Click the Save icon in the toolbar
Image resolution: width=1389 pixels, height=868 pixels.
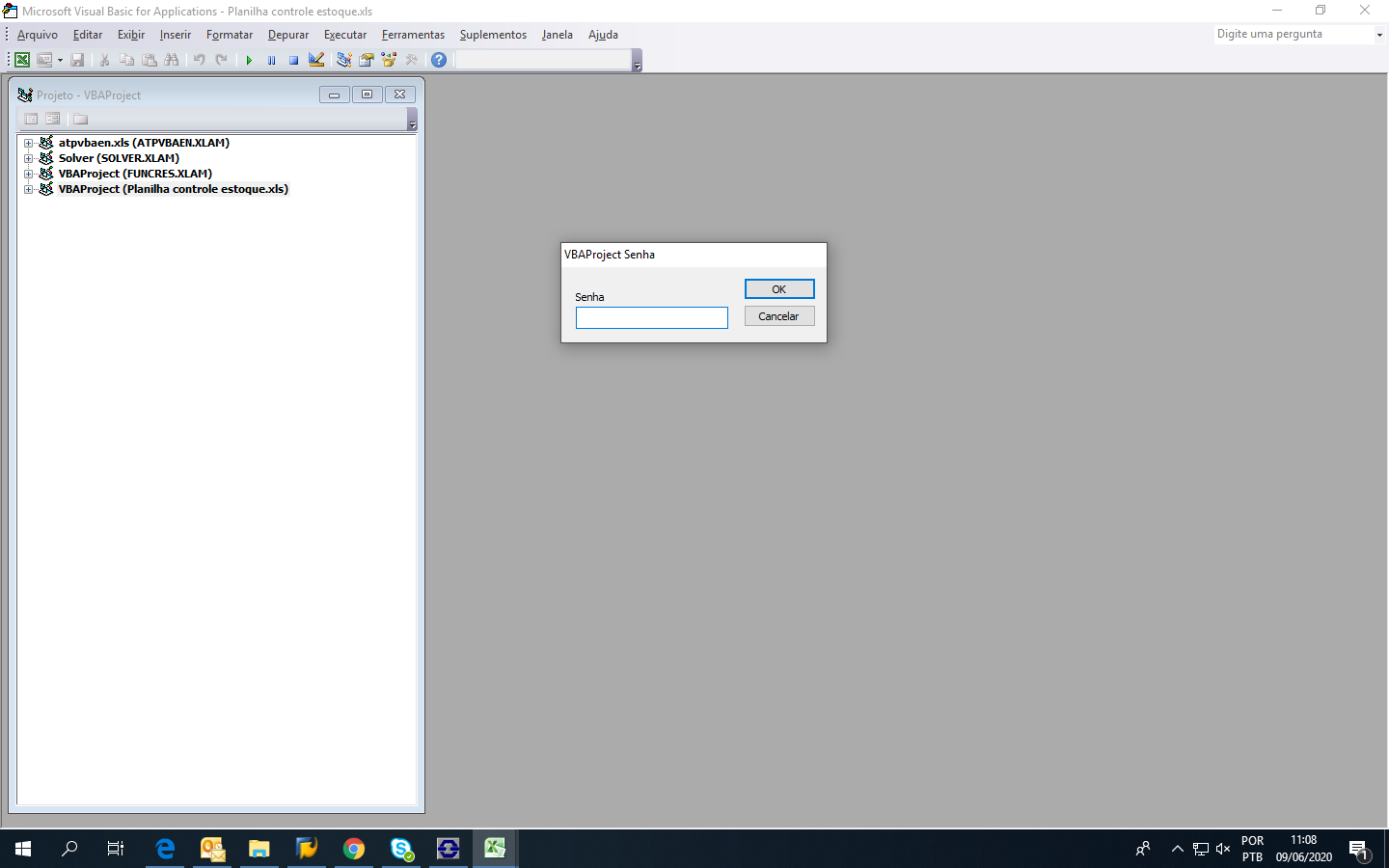point(77,60)
